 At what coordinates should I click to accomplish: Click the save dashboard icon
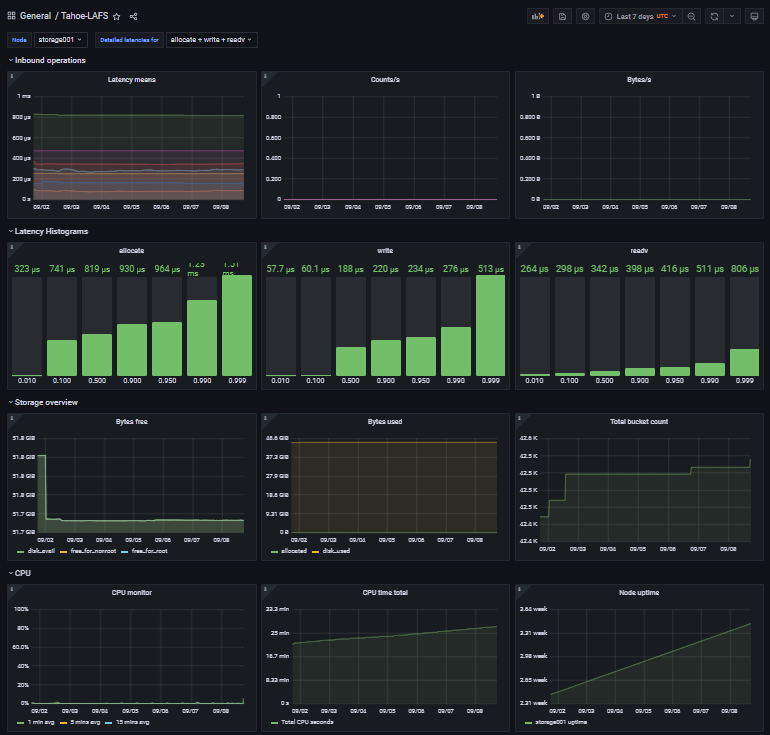click(x=563, y=16)
